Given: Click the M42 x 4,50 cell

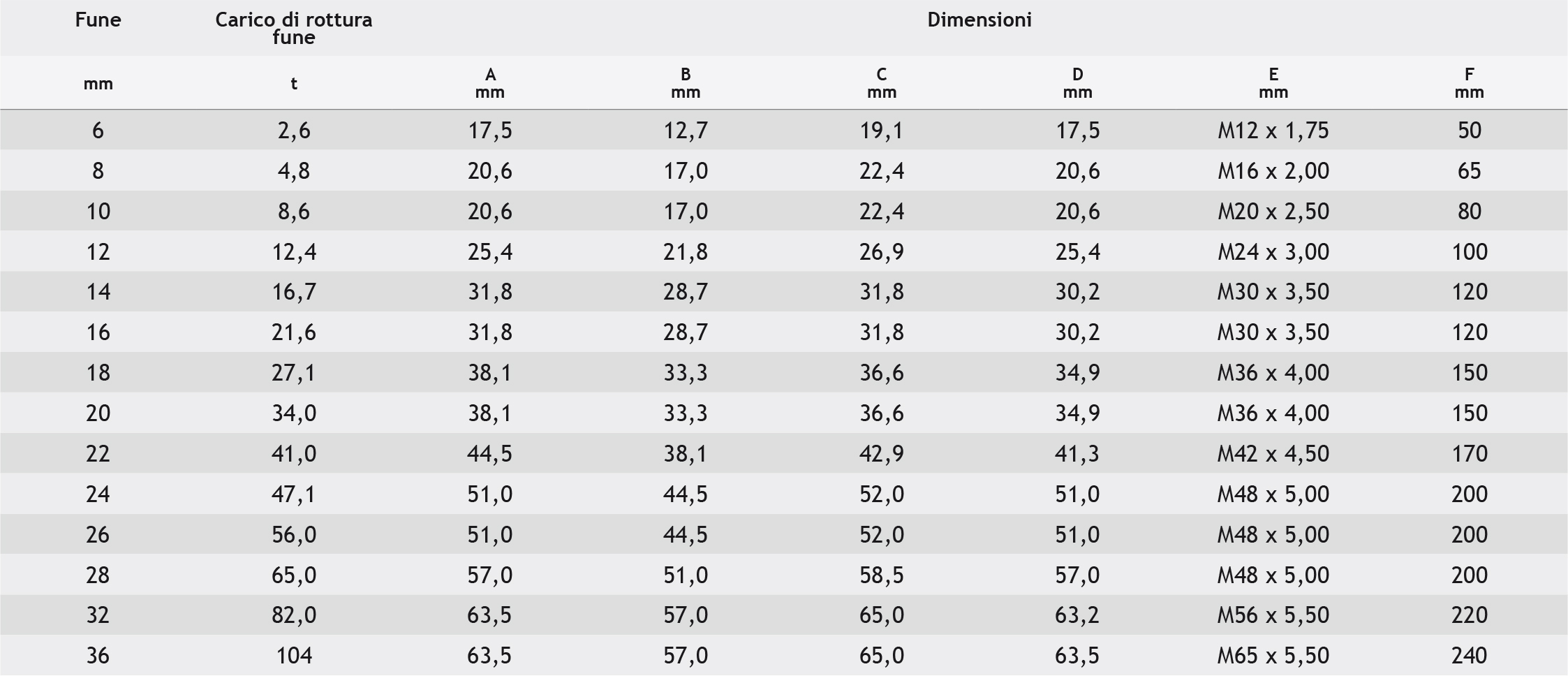Looking at the screenshot, I should [1273, 454].
